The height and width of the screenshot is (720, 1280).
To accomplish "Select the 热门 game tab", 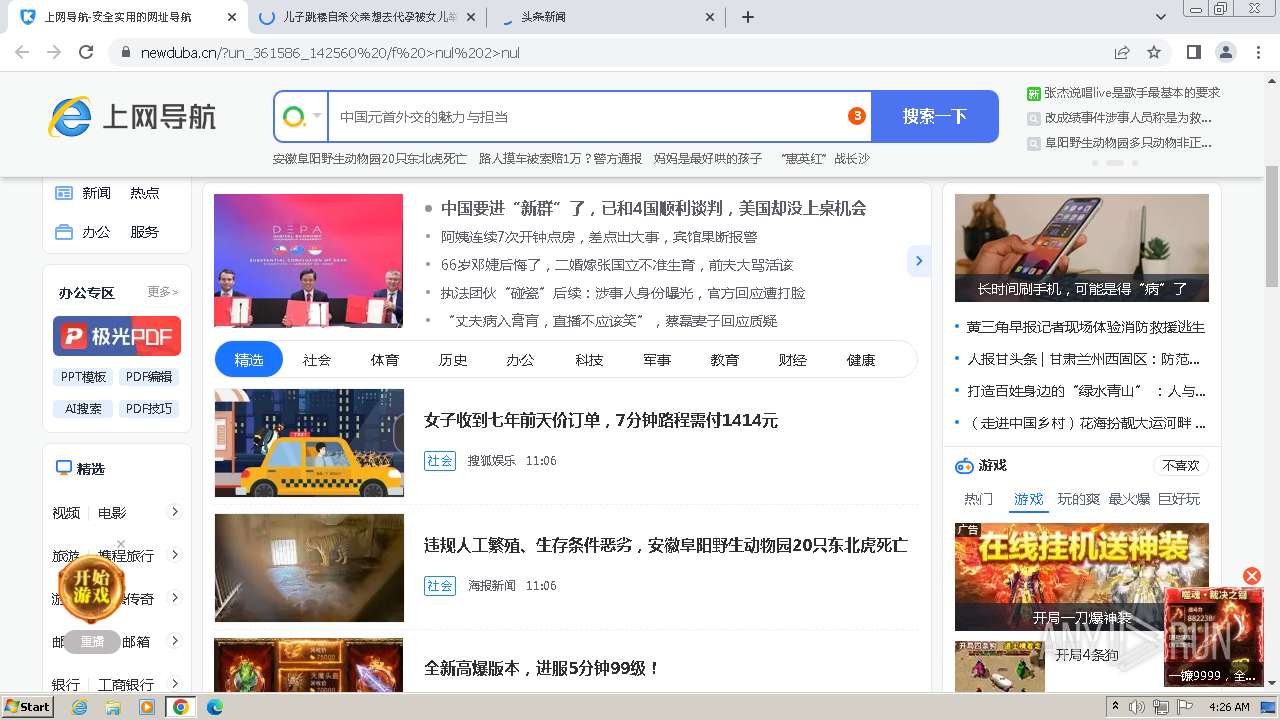I will tap(978, 499).
